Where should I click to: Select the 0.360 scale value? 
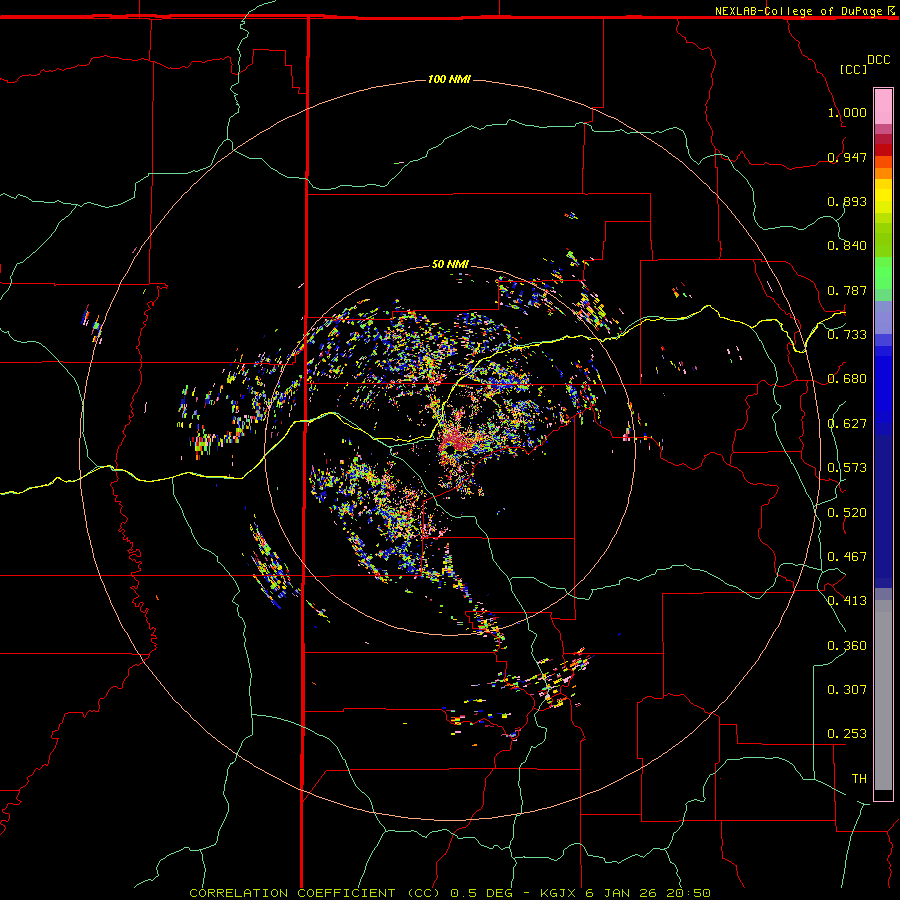[x=847, y=646]
